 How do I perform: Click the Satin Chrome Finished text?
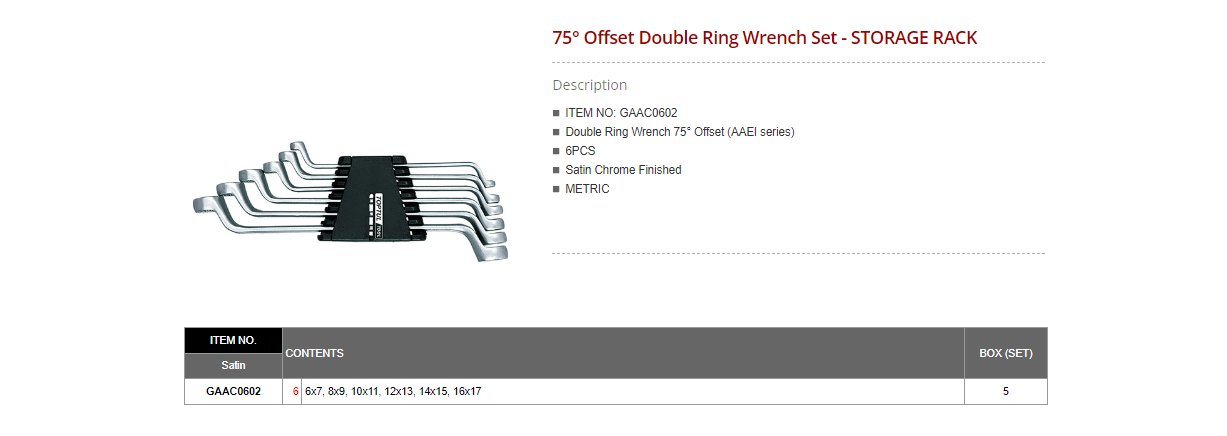pyautogui.click(x=623, y=170)
